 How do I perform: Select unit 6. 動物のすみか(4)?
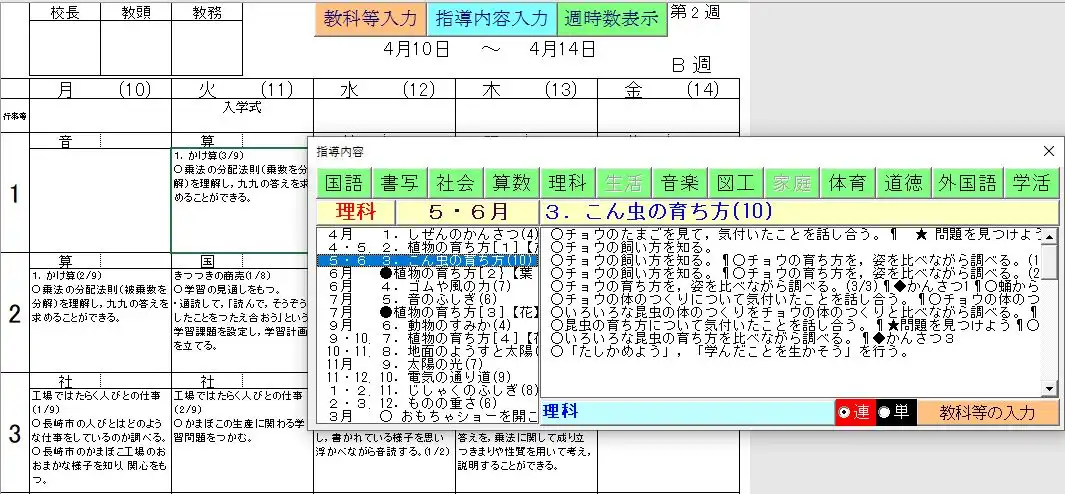coord(428,325)
